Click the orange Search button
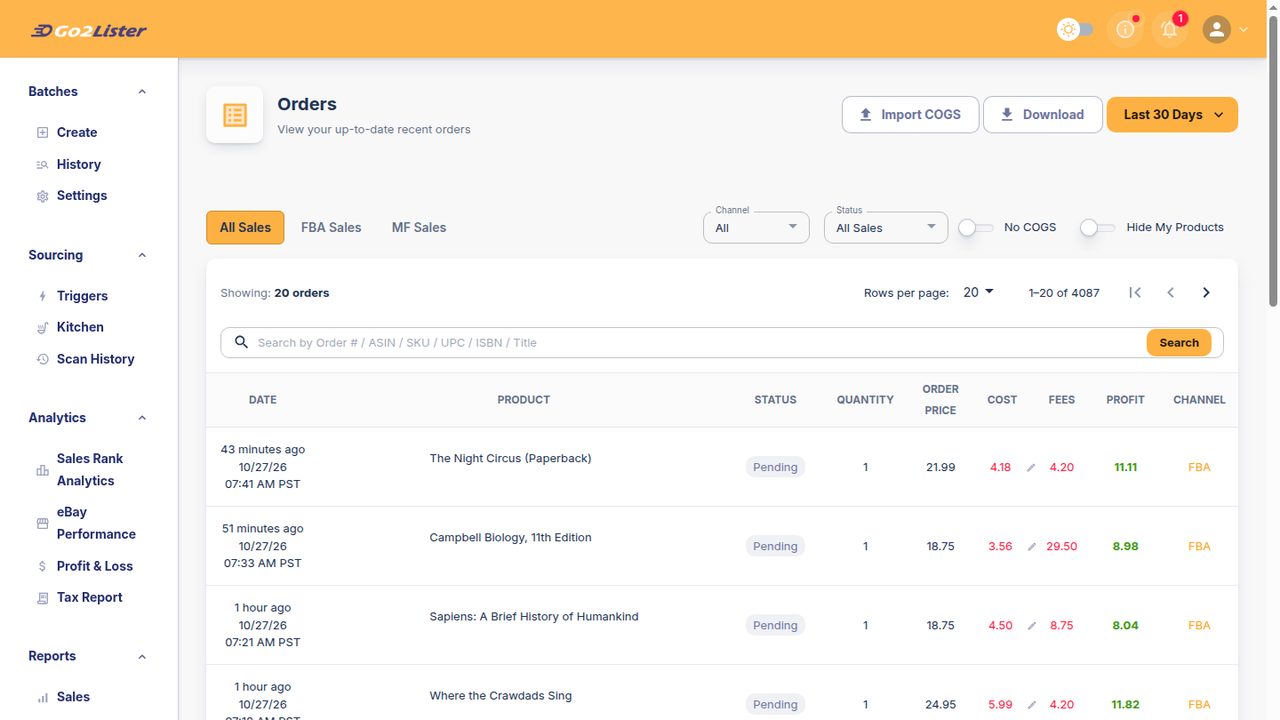 1179,343
